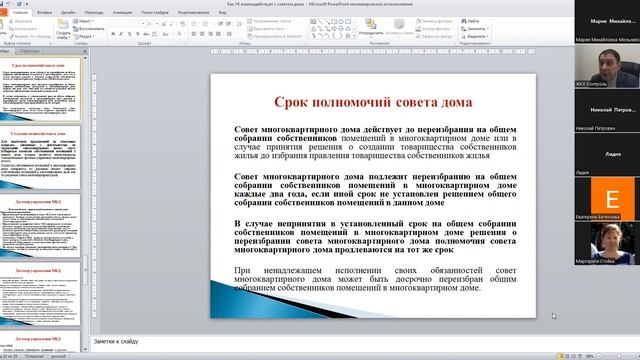Click the Format Painter button
The height and width of the screenshot is (360, 640).
pyautogui.click(x=30, y=36)
